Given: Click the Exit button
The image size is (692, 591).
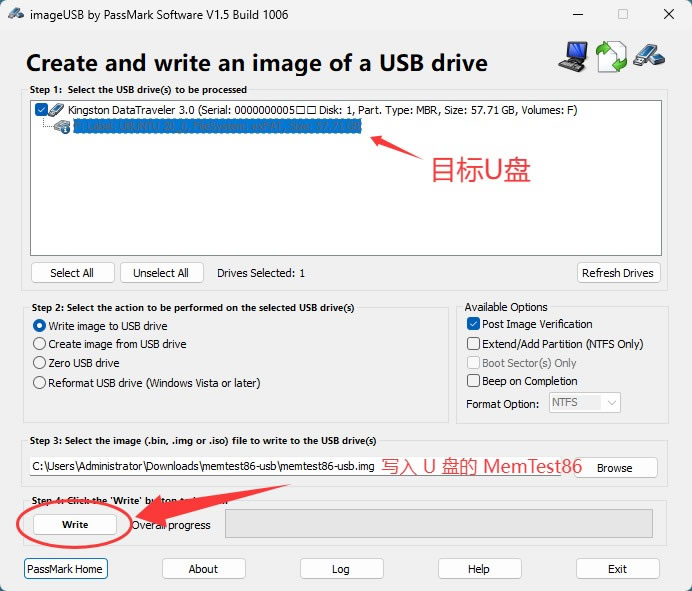Looking at the screenshot, I should 617,569.
